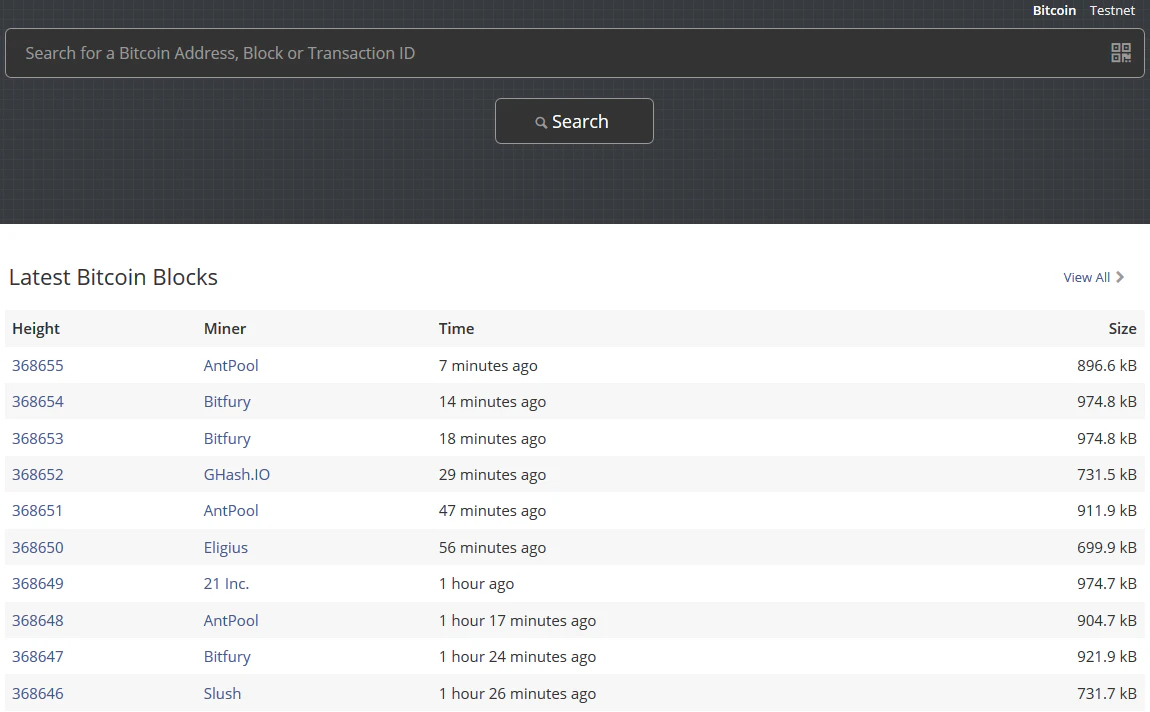Click the 911.9 kB size value

[1107, 510]
